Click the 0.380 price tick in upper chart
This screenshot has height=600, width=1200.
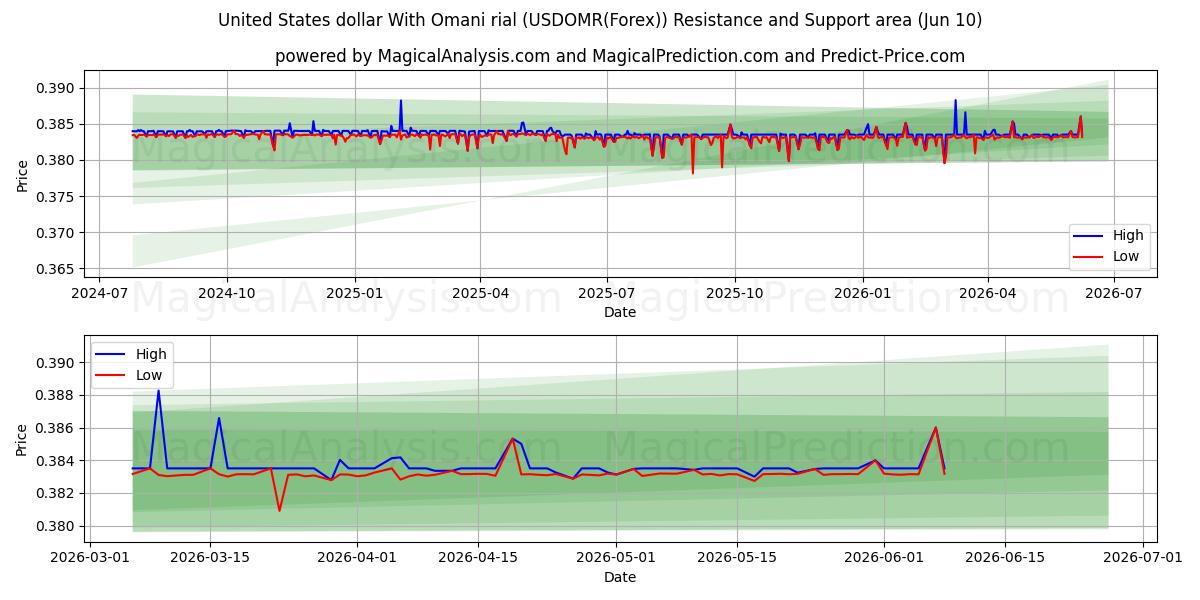tap(57, 161)
